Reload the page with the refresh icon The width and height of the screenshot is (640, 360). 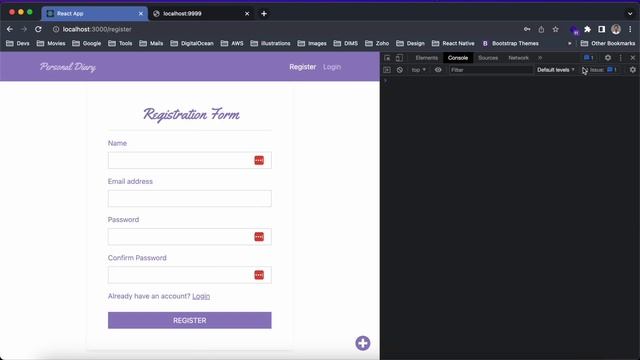(38, 29)
